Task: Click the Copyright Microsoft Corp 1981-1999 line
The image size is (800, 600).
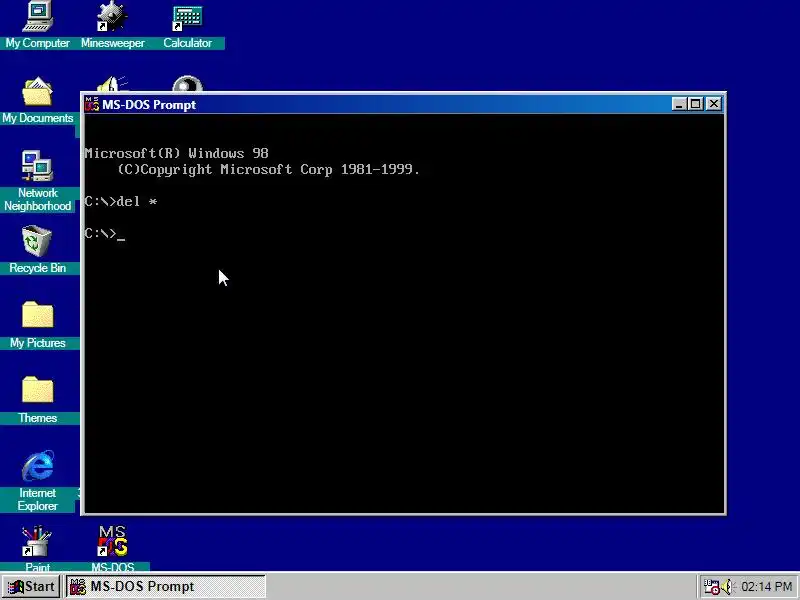Action: (x=269, y=169)
